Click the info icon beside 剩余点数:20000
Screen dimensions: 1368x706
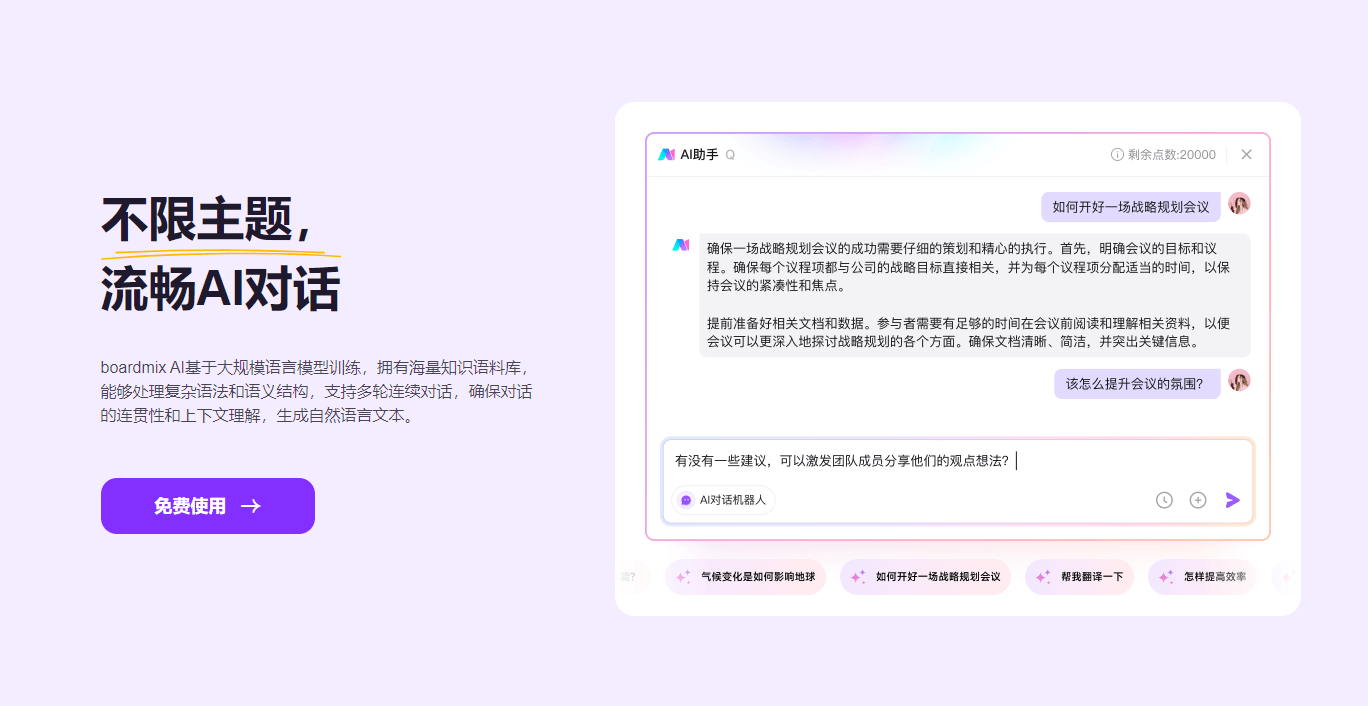1117,154
